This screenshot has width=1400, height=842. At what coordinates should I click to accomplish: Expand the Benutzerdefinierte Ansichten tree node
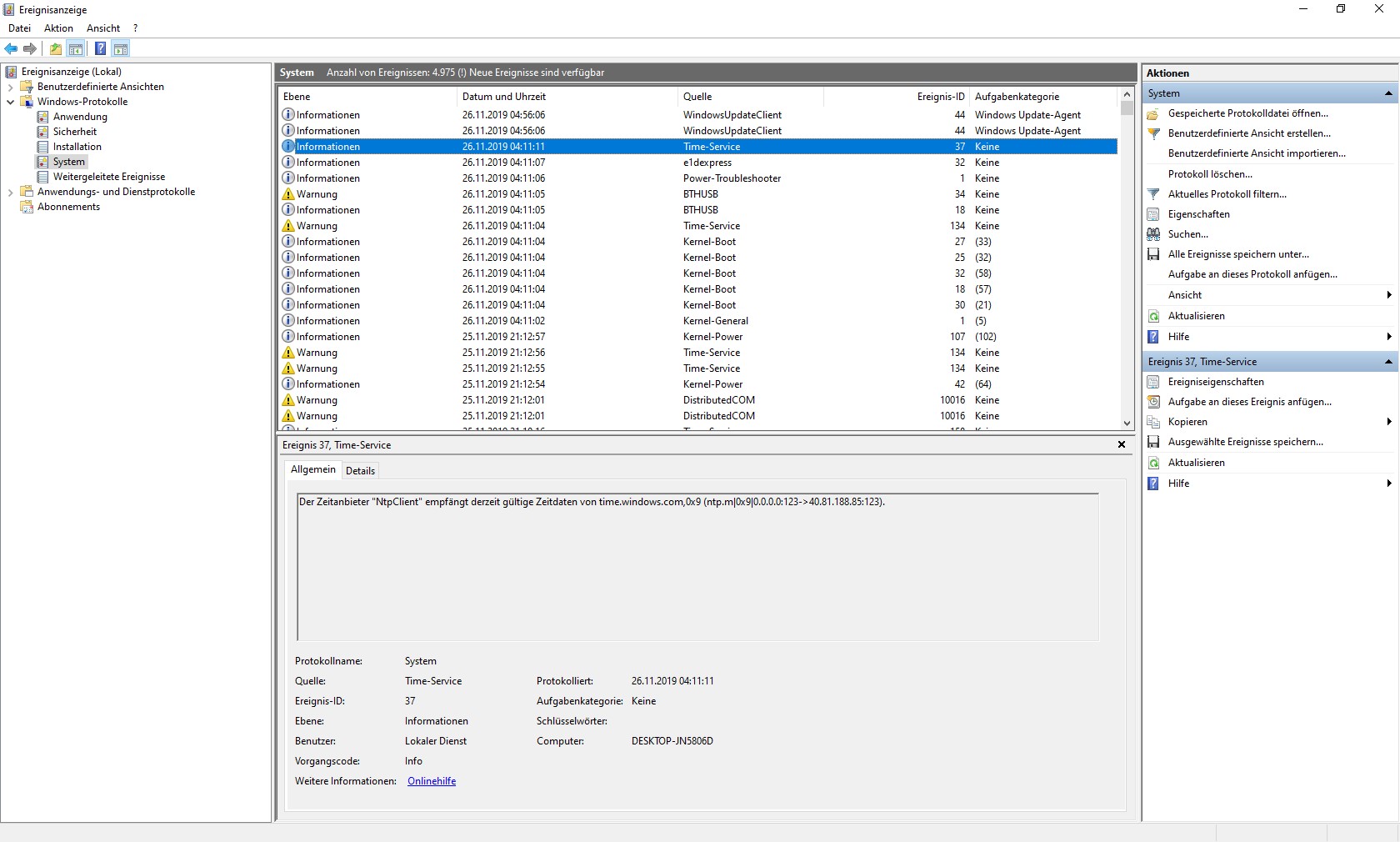(11, 87)
